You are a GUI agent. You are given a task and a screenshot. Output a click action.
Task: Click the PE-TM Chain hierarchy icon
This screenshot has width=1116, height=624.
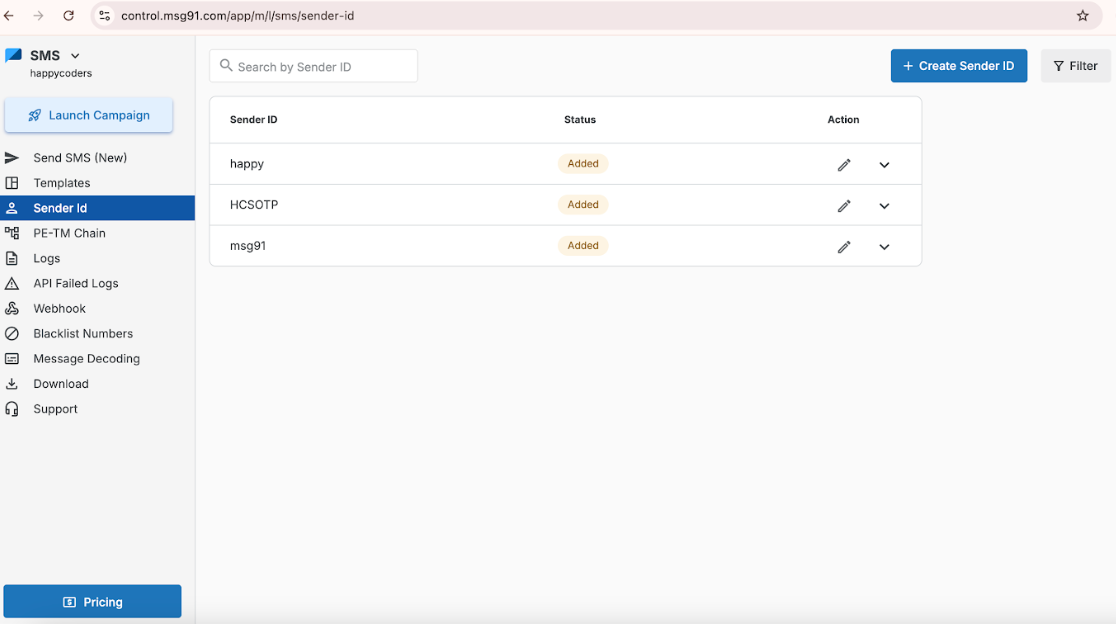(x=12, y=233)
